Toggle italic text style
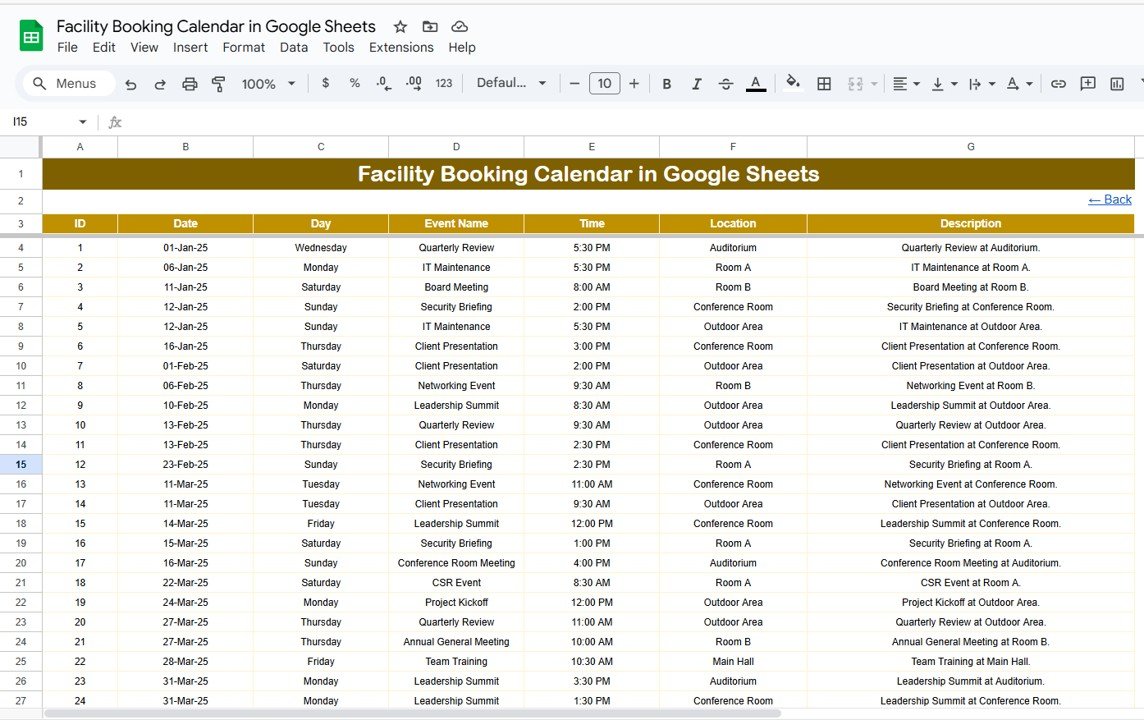The width and height of the screenshot is (1144, 720). coord(696,84)
